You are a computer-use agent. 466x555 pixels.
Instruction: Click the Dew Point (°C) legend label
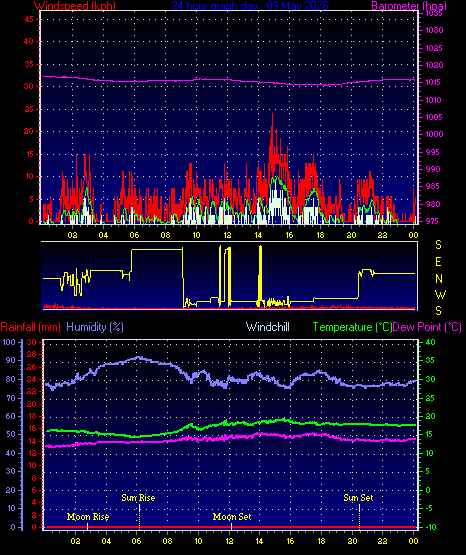click(427, 327)
